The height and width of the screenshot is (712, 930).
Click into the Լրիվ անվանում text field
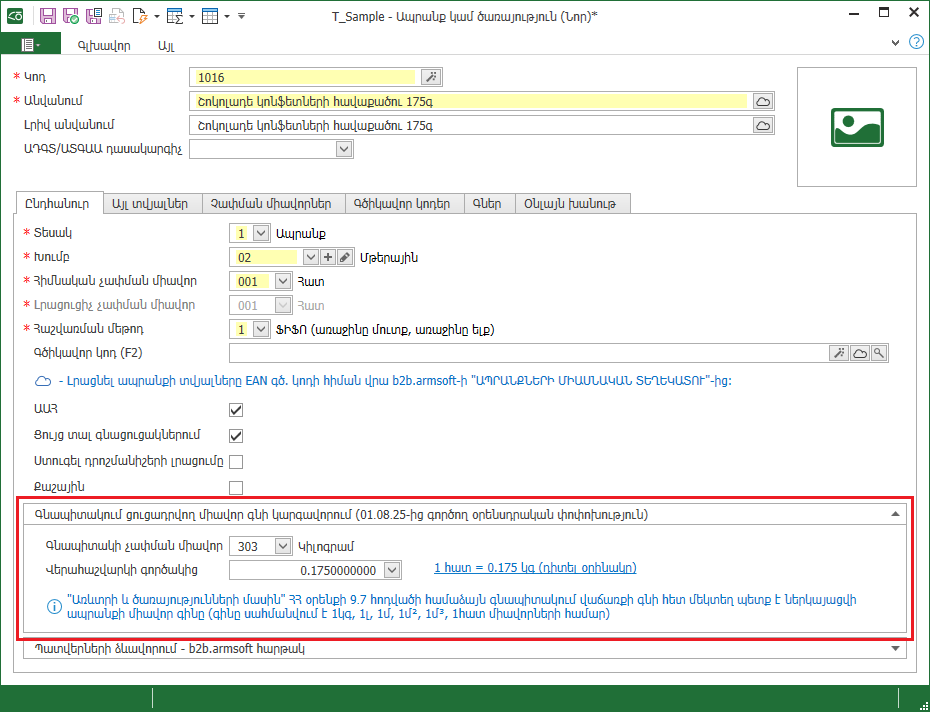point(468,125)
